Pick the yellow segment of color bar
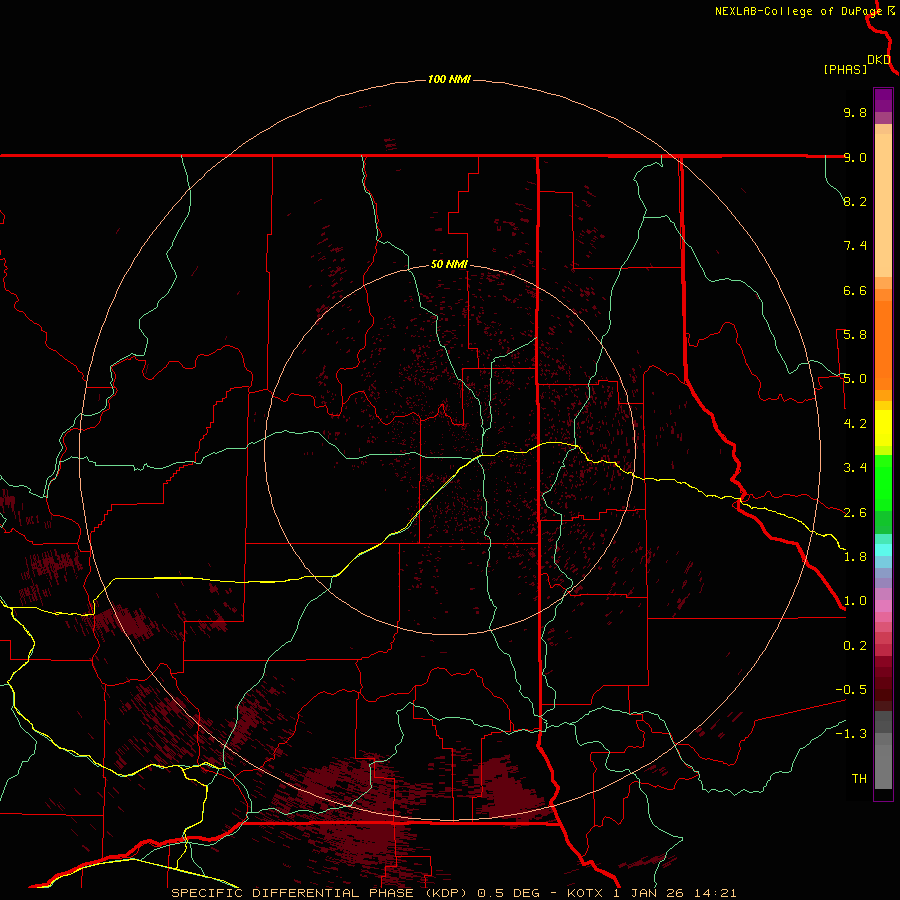Image resolution: width=900 pixels, height=900 pixels. (x=883, y=428)
